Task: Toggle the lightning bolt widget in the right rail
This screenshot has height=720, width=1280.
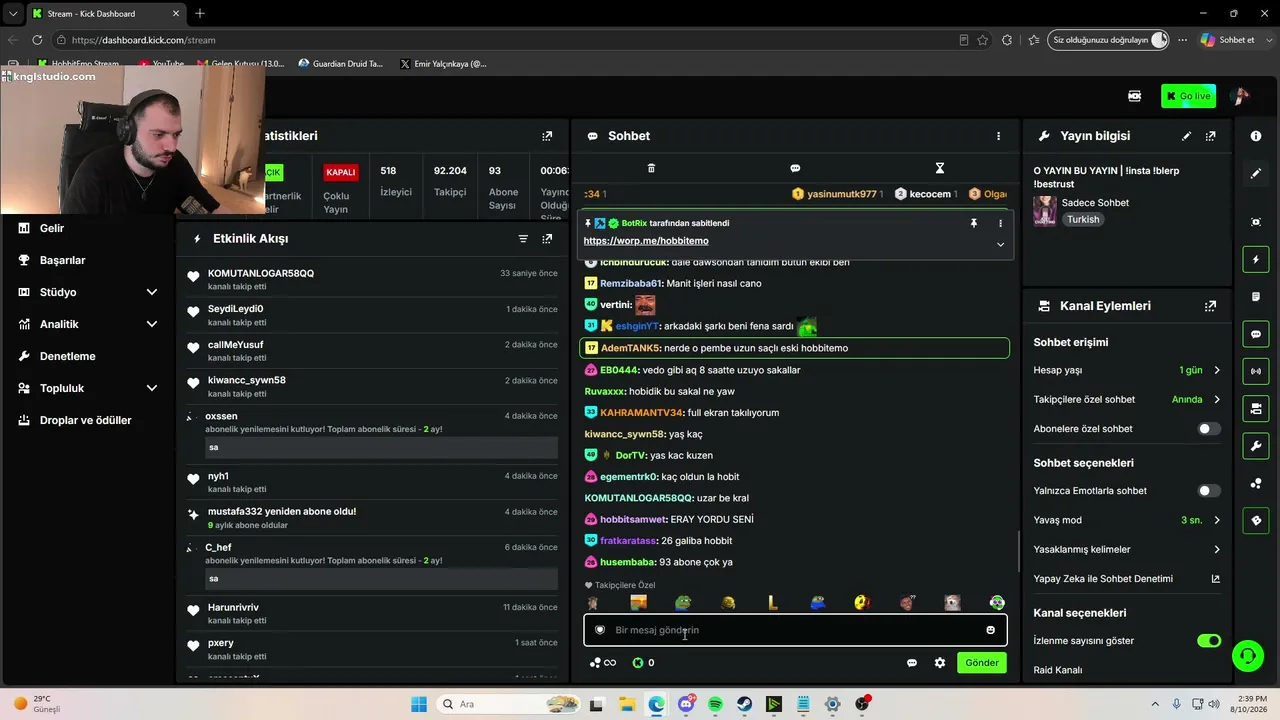Action: point(1256,260)
